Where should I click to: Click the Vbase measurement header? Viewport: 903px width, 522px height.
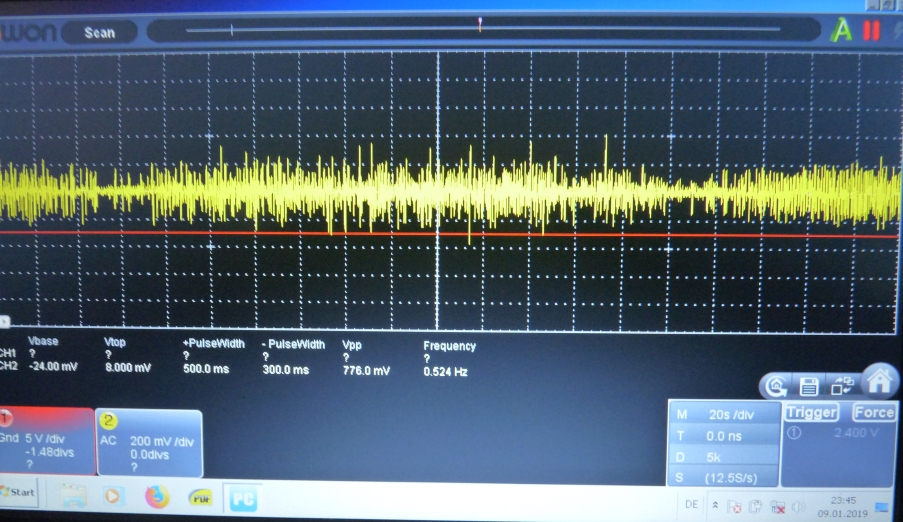coord(43,341)
